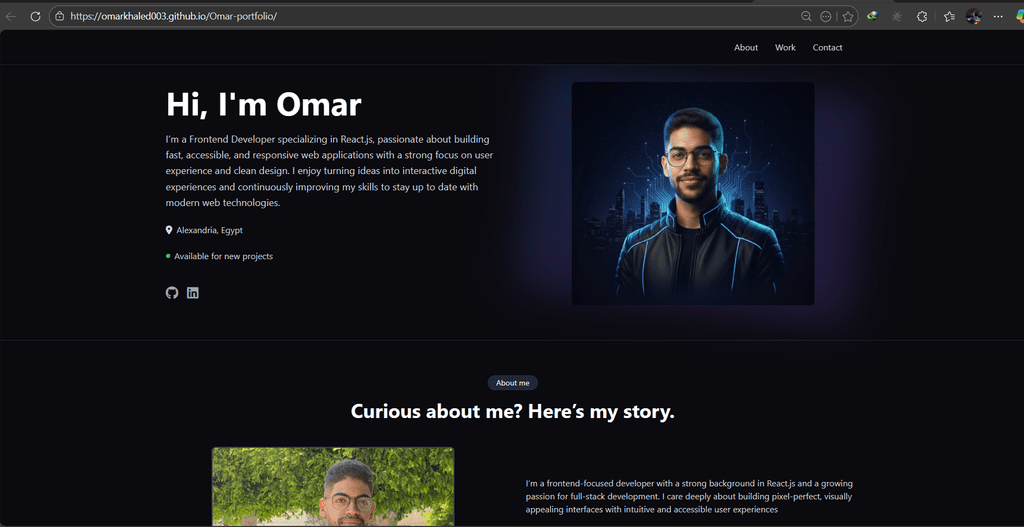Click the Frontend Developer intro paragraph
This screenshot has width=1024, height=527.
pyautogui.click(x=329, y=171)
